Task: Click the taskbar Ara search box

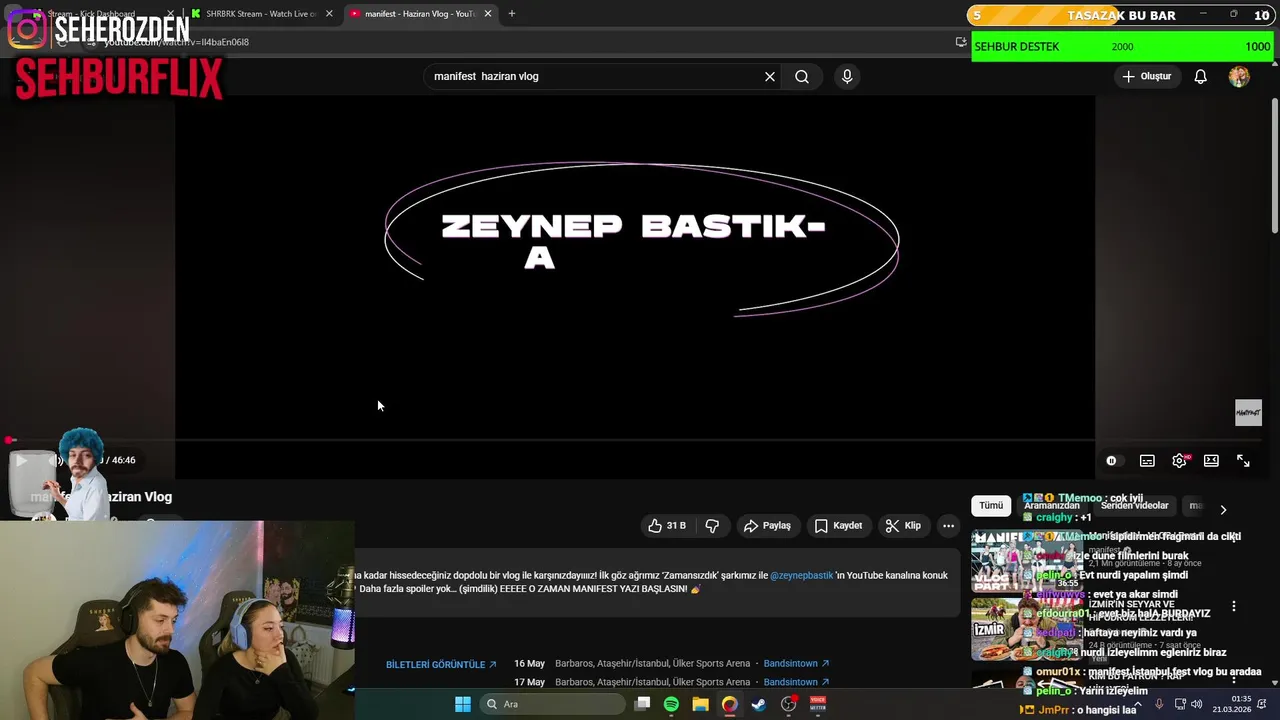Action: (550, 704)
